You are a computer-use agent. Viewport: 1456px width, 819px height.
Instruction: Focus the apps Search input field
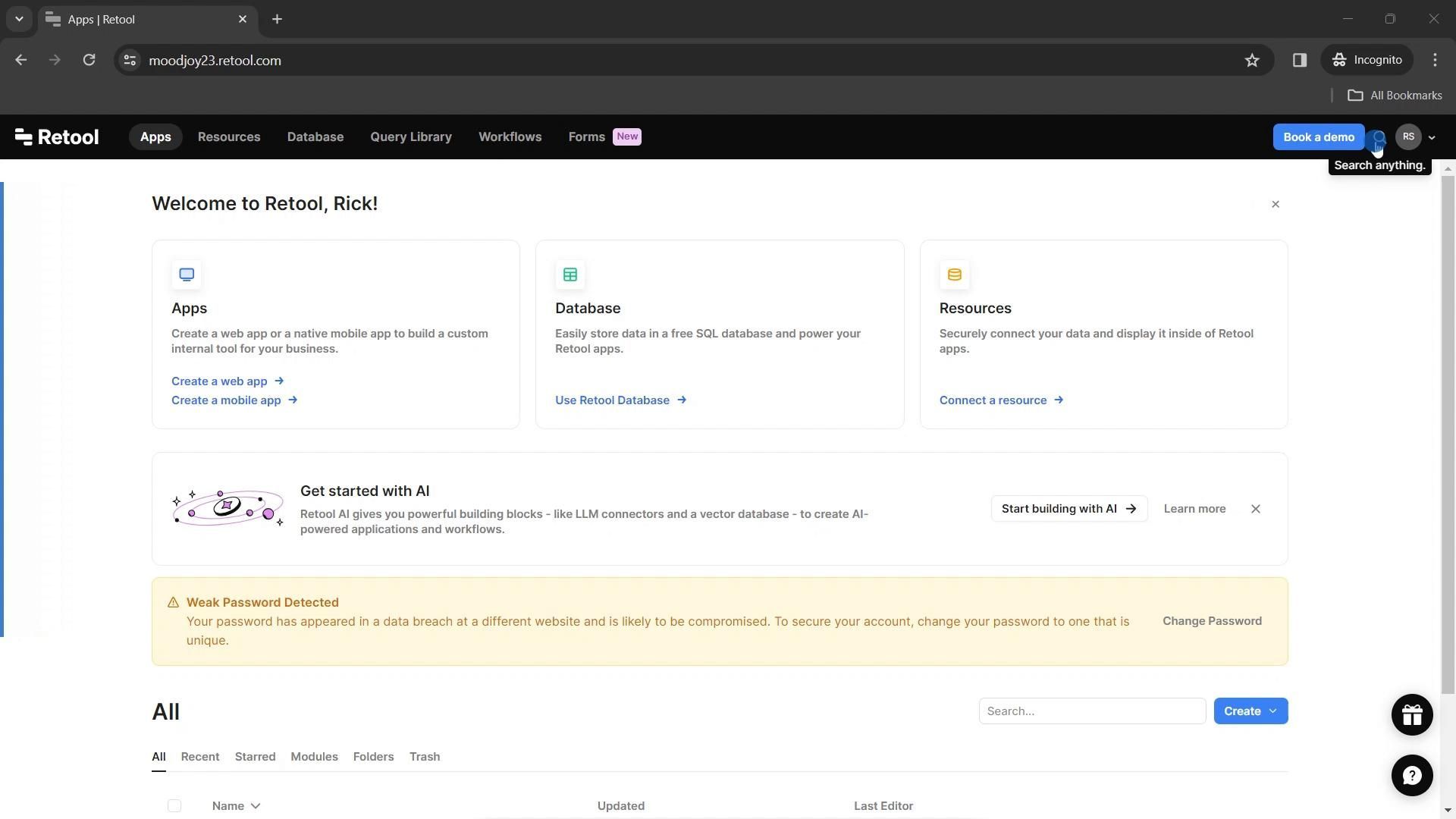[x=1092, y=711]
